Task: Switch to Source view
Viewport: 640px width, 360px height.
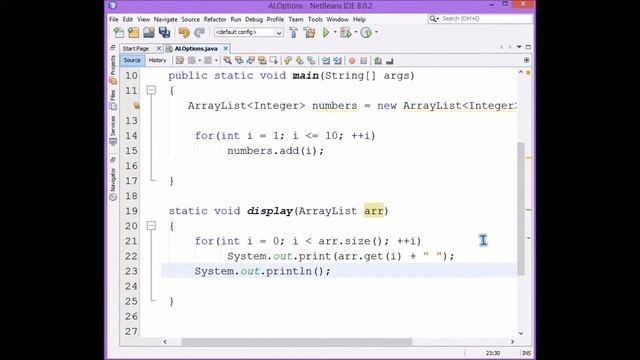Action: [132, 60]
